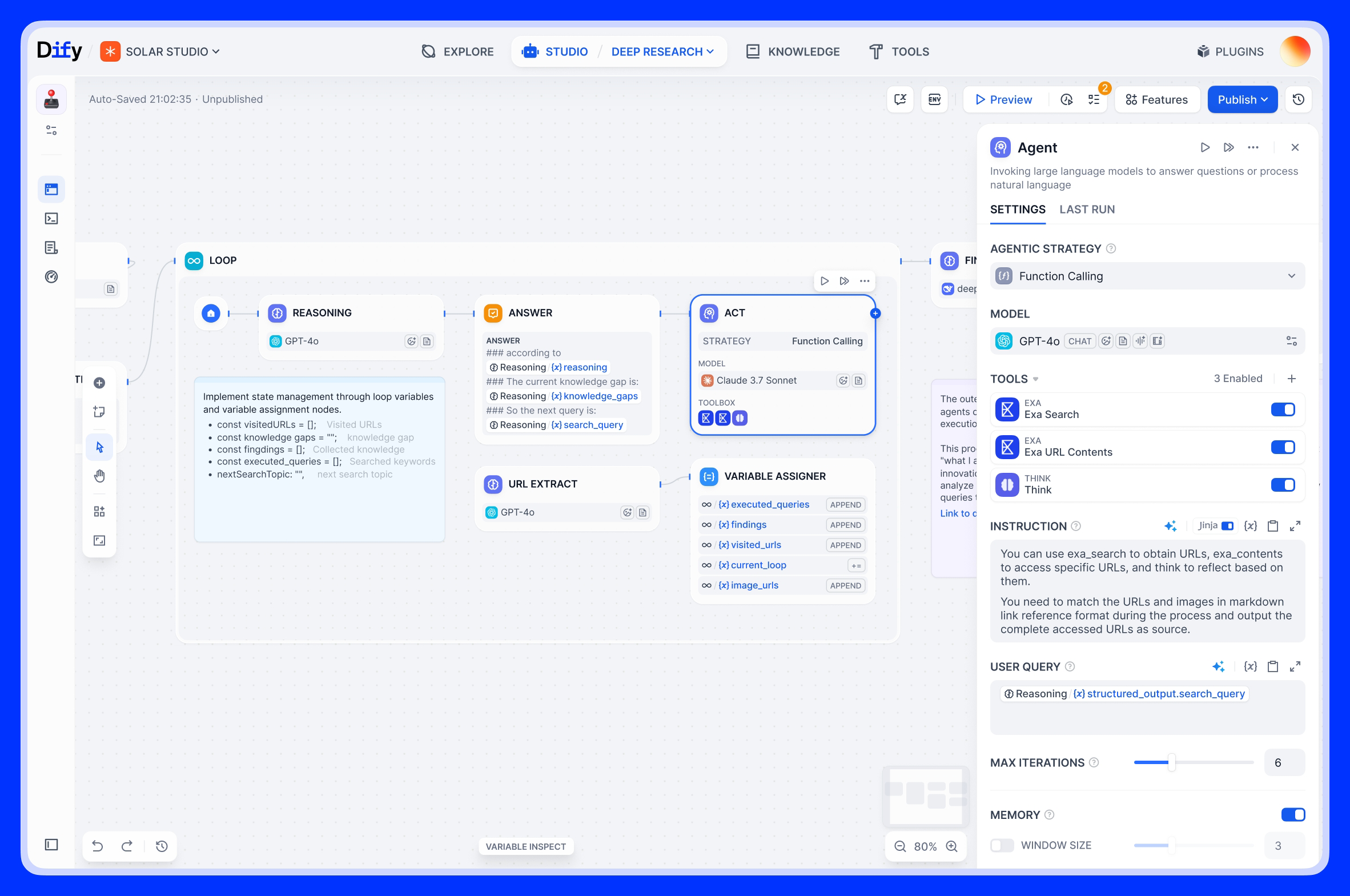This screenshot has height=896, width=1350.
Task: Open the API access sidebar icon
Action: 51,218
